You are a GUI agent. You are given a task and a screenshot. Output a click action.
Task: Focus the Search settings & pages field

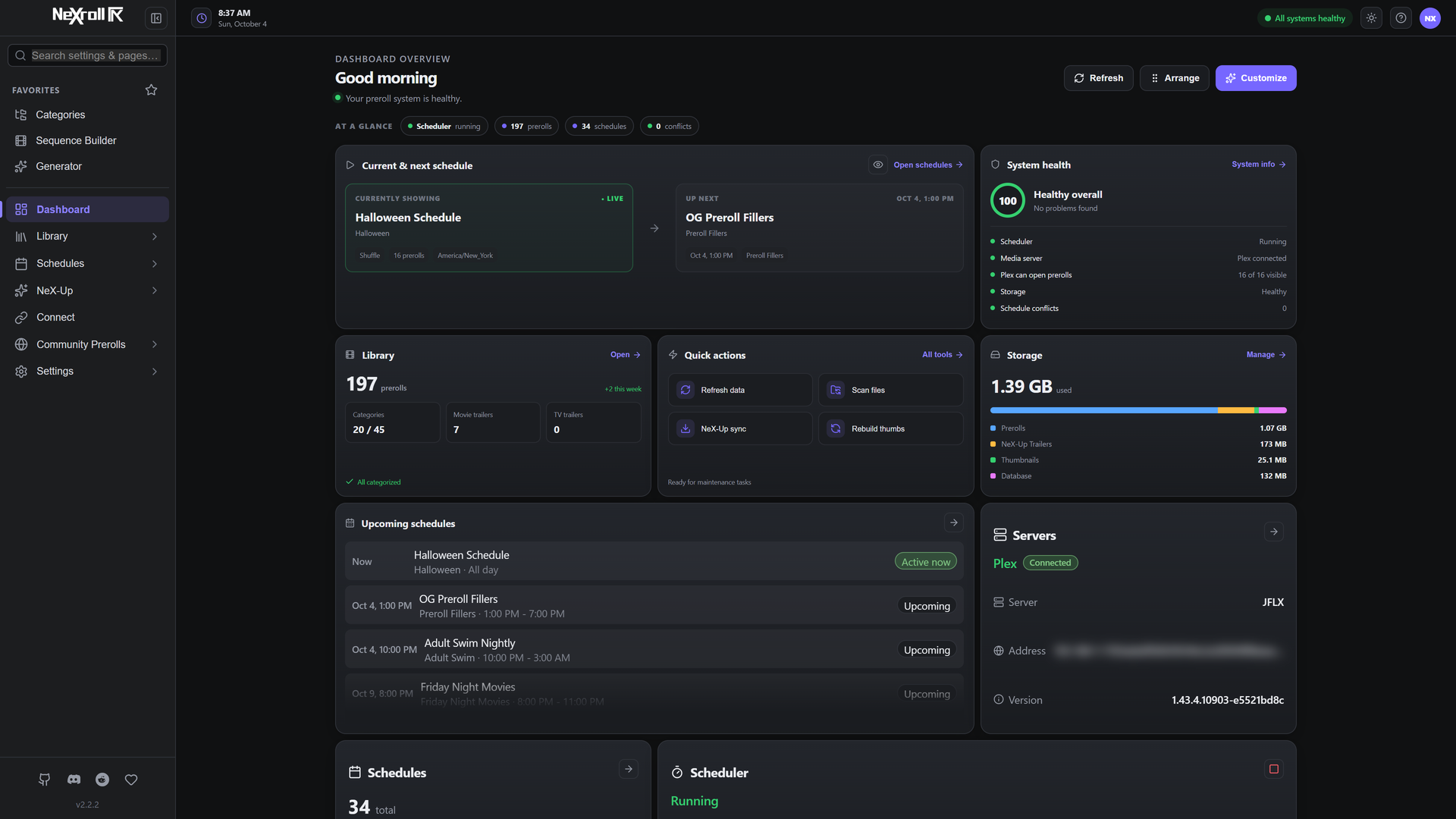click(88, 55)
